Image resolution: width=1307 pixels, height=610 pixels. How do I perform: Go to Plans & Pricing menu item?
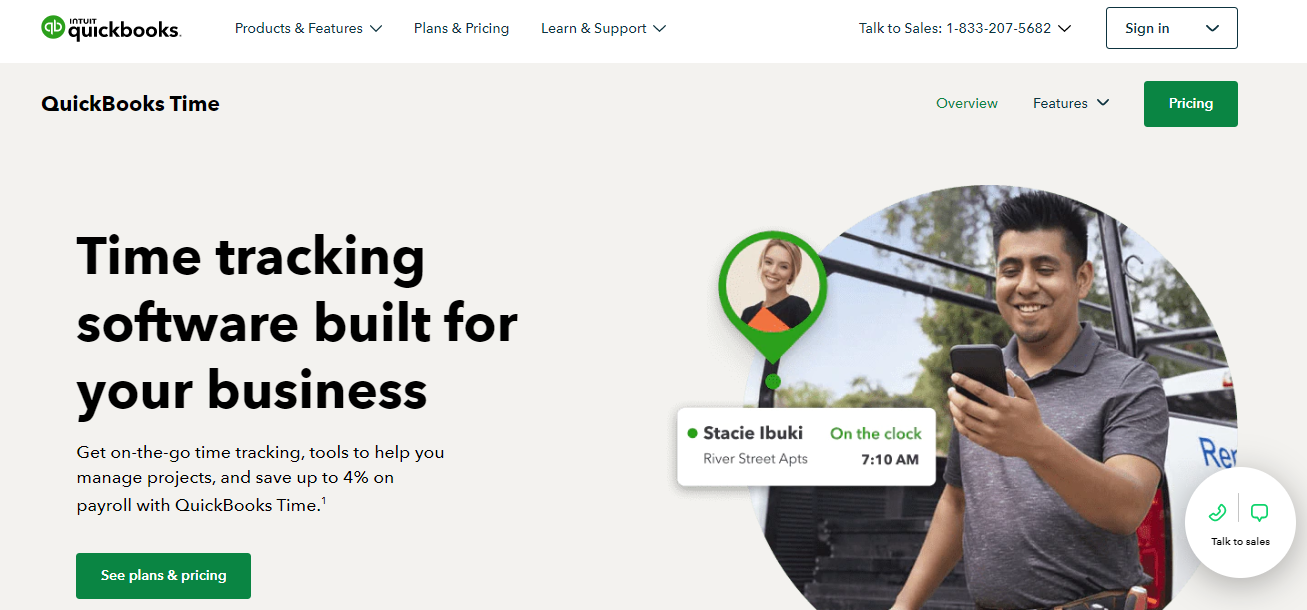coord(461,28)
